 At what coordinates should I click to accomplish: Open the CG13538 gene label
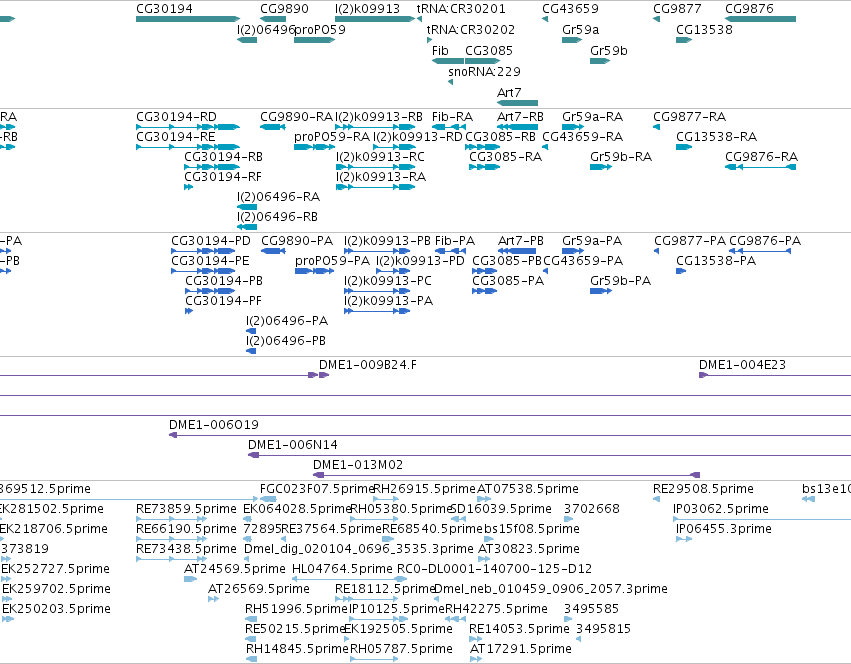pyautogui.click(x=704, y=29)
